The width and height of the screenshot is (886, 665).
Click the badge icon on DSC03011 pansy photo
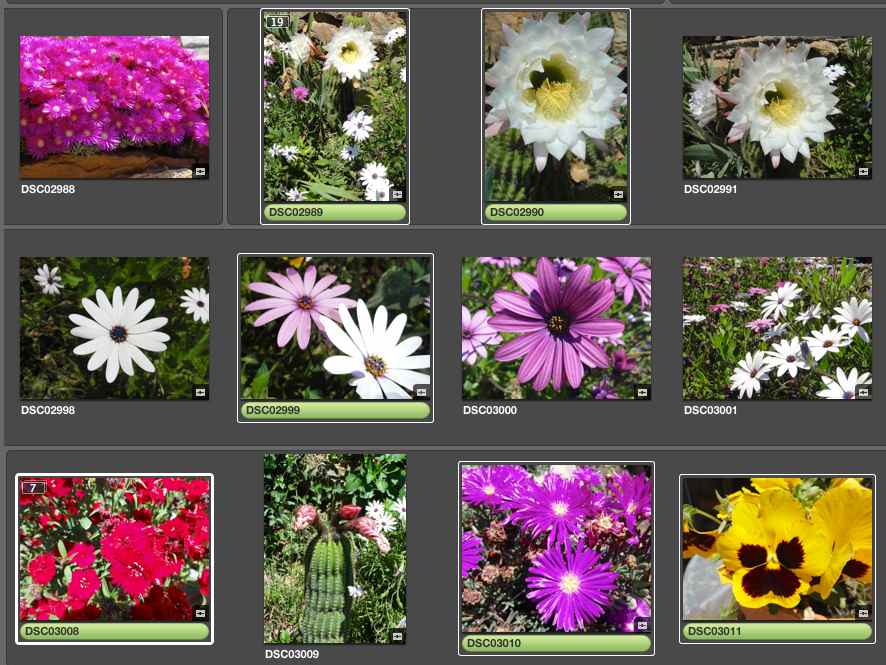pos(863,613)
